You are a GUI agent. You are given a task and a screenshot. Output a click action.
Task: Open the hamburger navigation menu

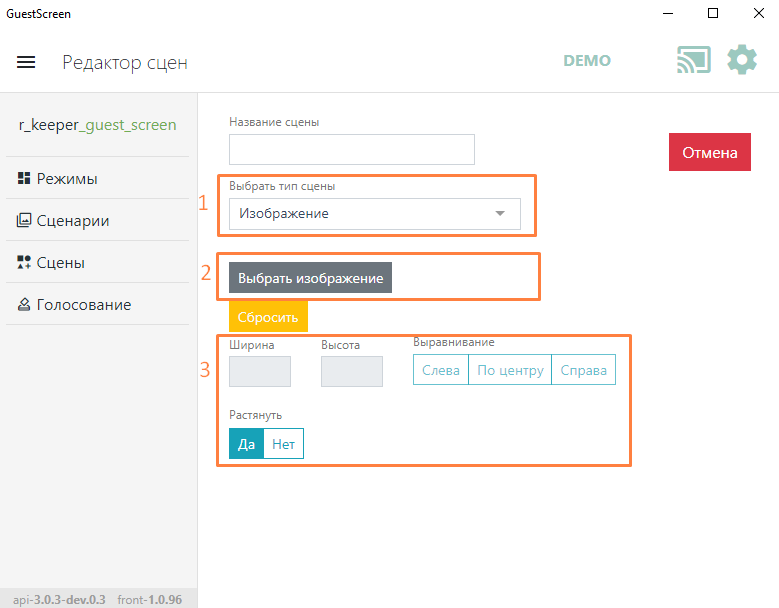(x=26, y=62)
